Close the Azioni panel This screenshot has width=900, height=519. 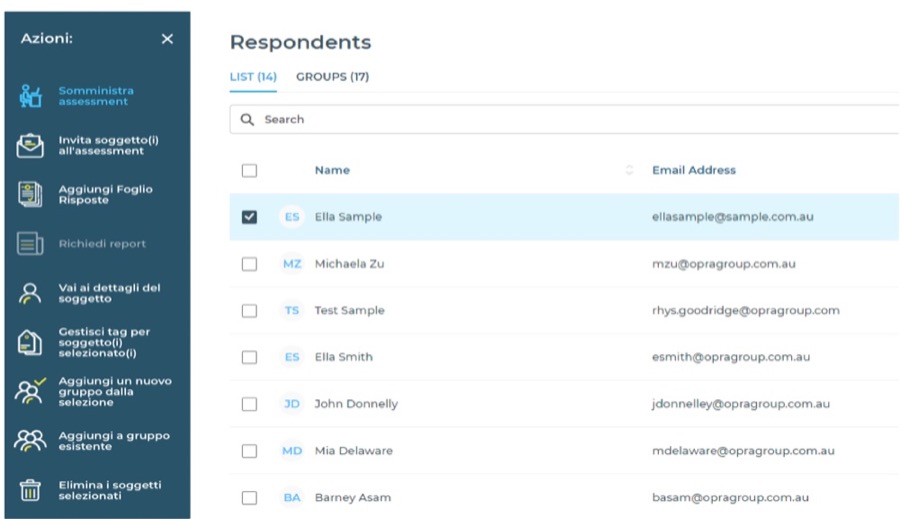click(x=167, y=38)
